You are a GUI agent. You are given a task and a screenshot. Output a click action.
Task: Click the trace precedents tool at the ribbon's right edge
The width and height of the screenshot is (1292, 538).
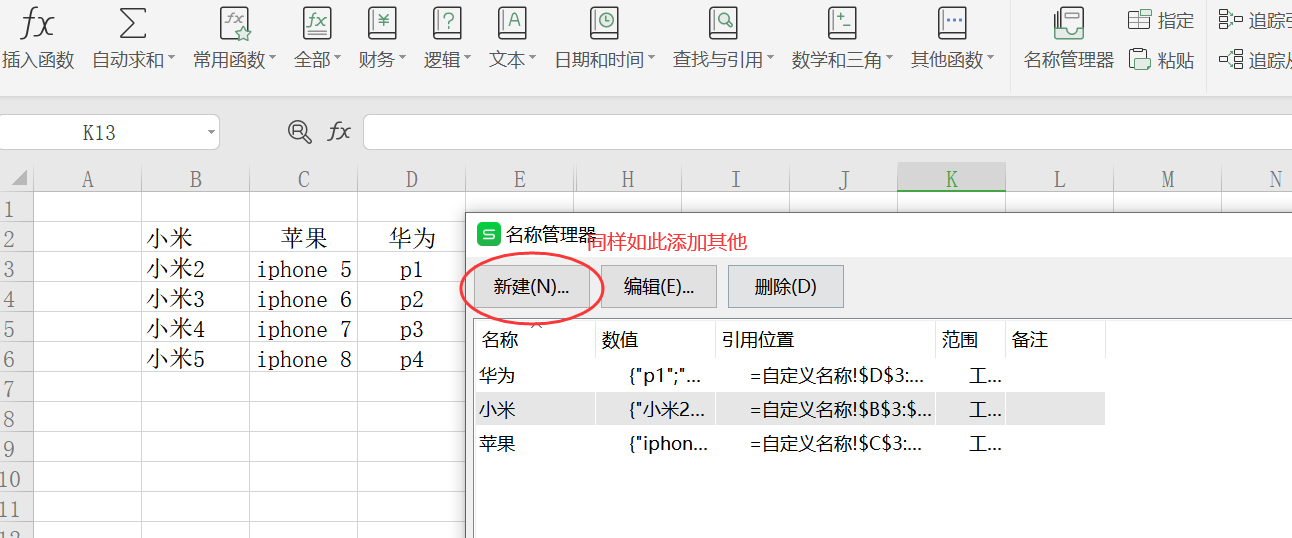click(1255, 20)
